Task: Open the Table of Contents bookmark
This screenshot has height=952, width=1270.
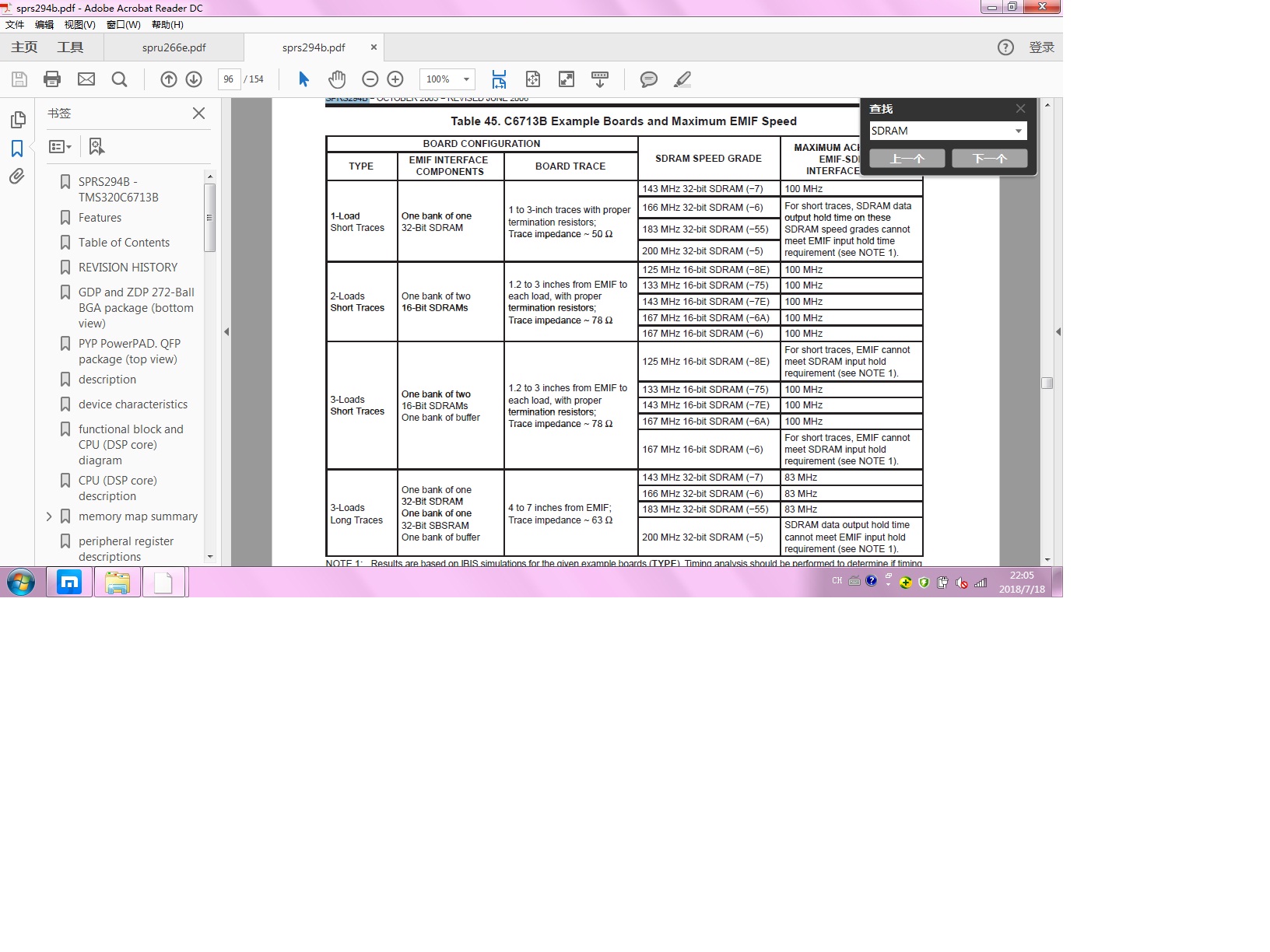Action: pyautogui.click(x=124, y=243)
